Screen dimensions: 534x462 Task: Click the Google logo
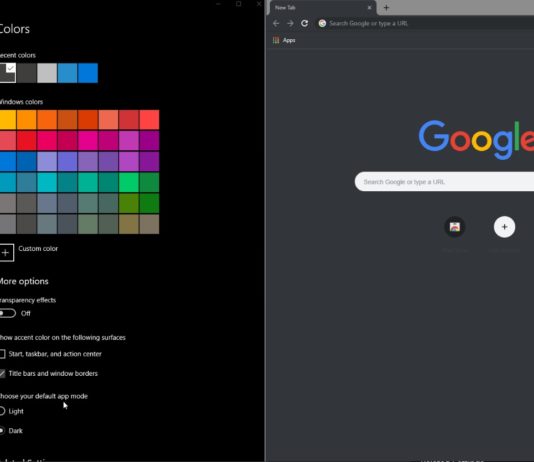coord(476,139)
